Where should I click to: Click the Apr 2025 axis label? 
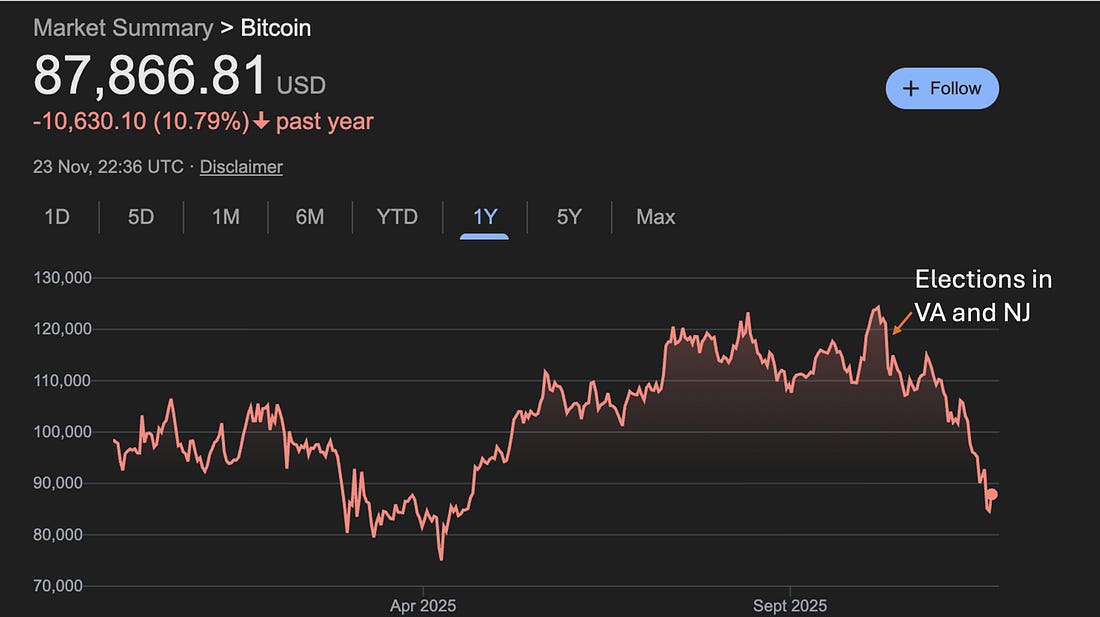click(422, 605)
